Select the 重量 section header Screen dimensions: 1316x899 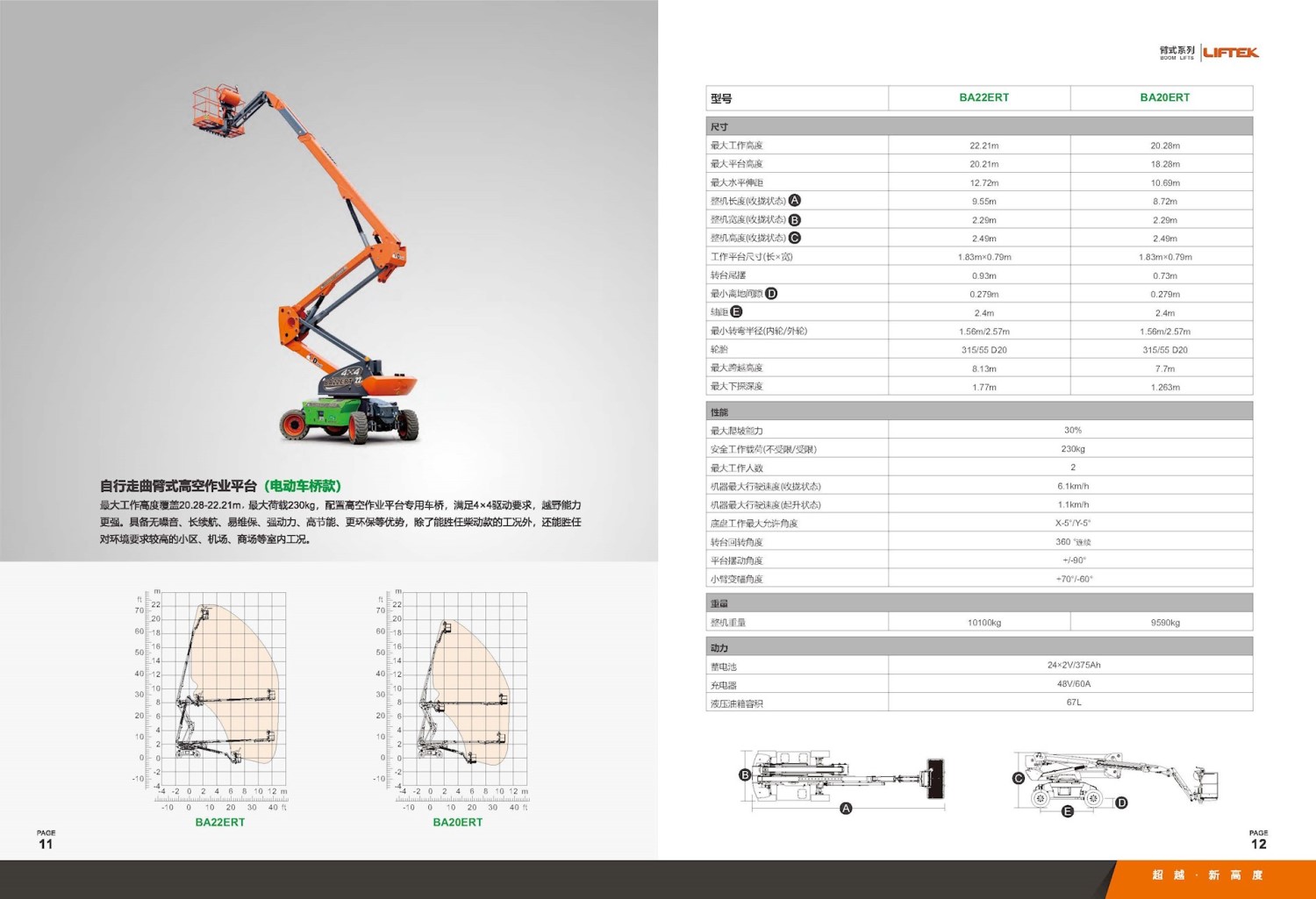click(x=979, y=603)
